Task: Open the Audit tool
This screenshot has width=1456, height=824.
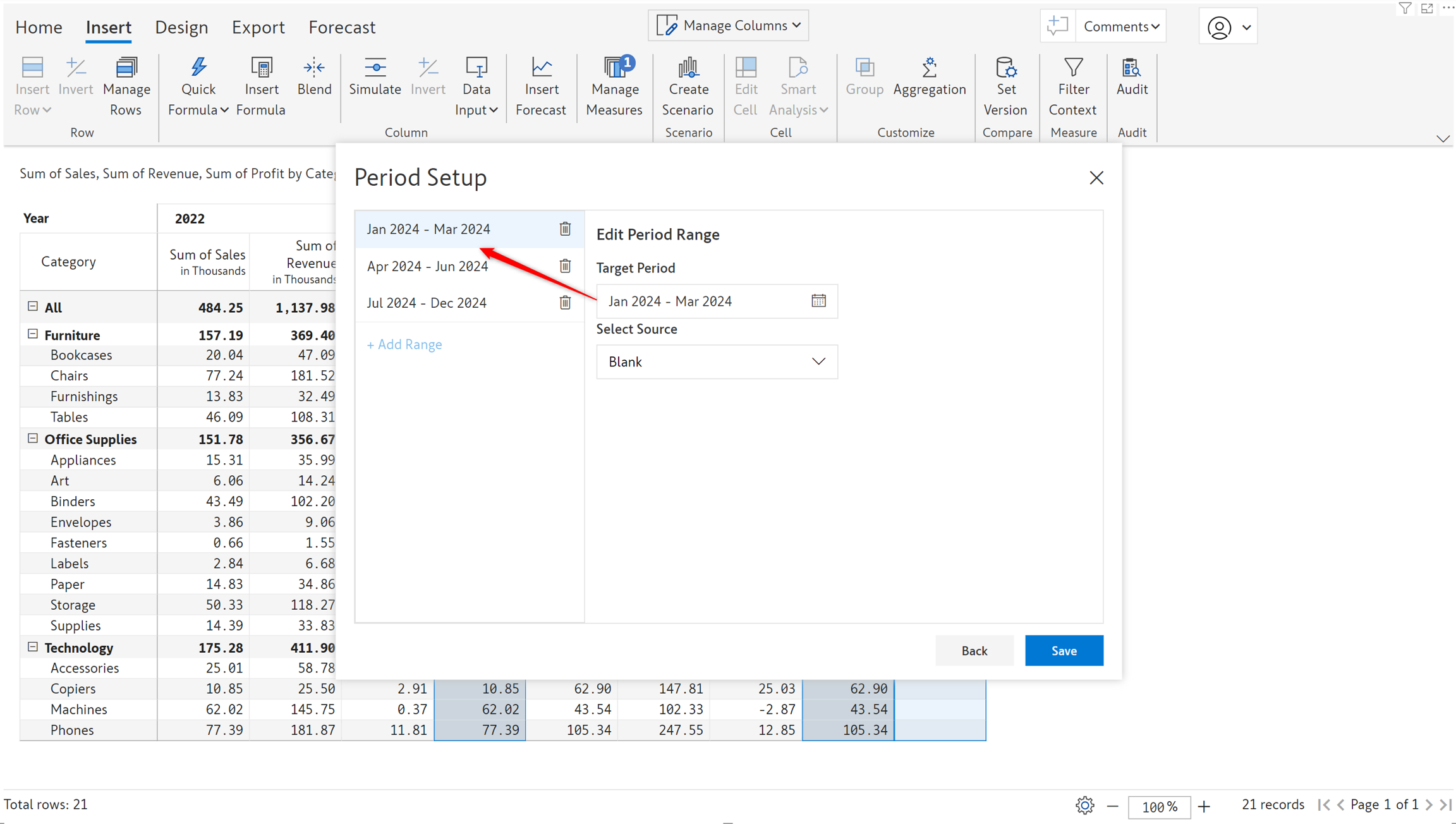Action: pos(1131,76)
